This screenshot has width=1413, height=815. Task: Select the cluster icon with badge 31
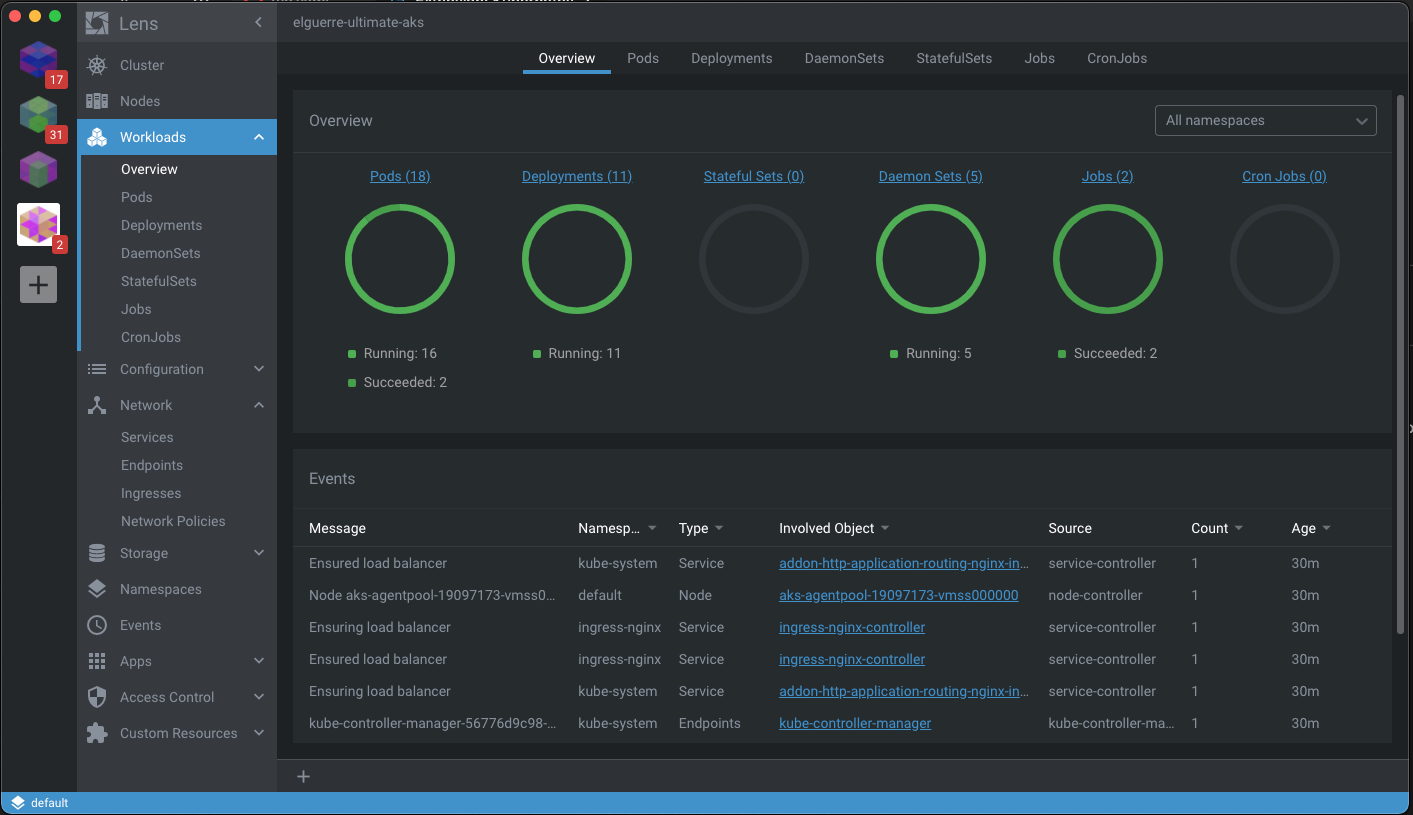(x=39, y=115)
